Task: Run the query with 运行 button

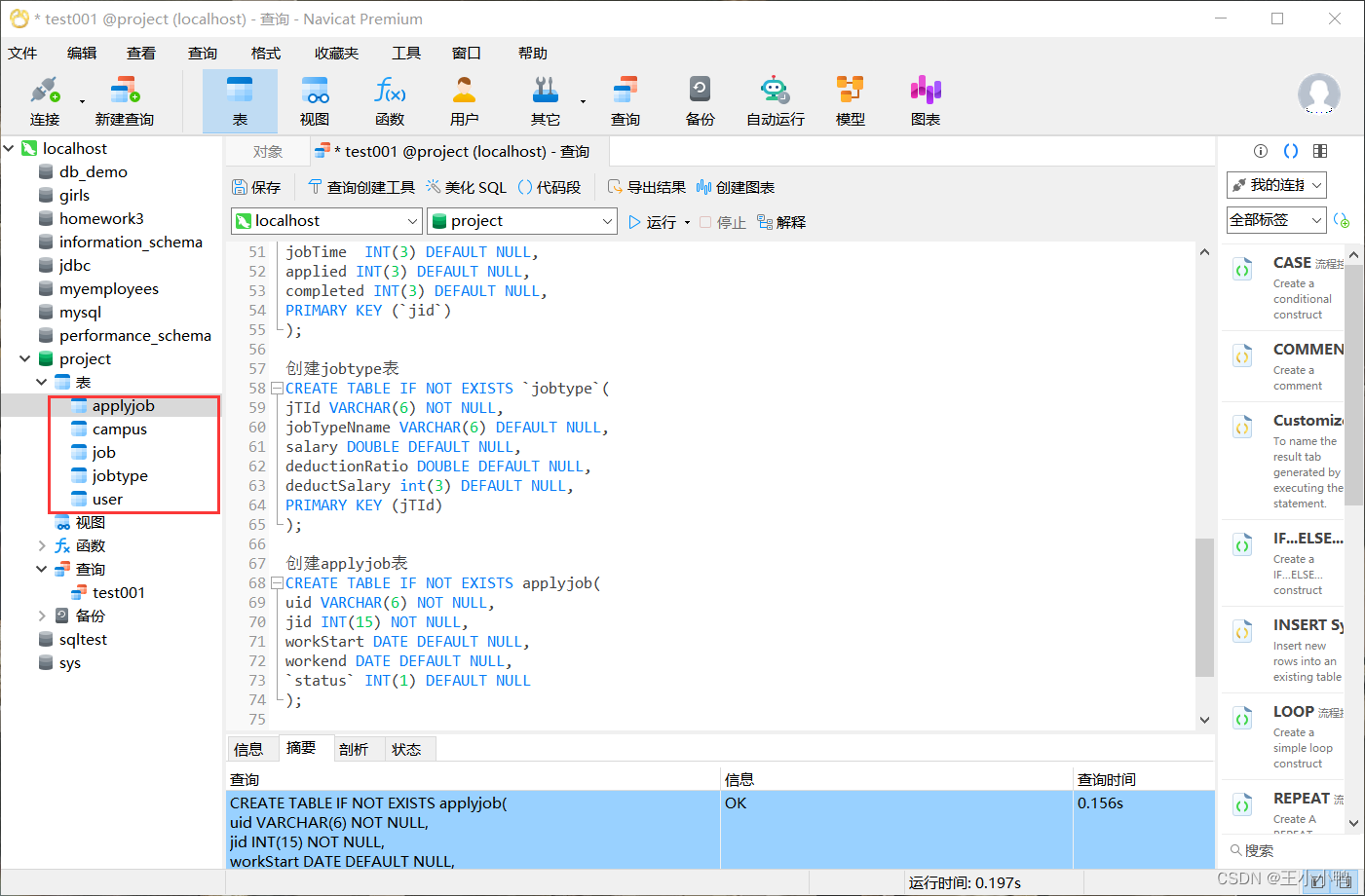Action: (652, 222)
